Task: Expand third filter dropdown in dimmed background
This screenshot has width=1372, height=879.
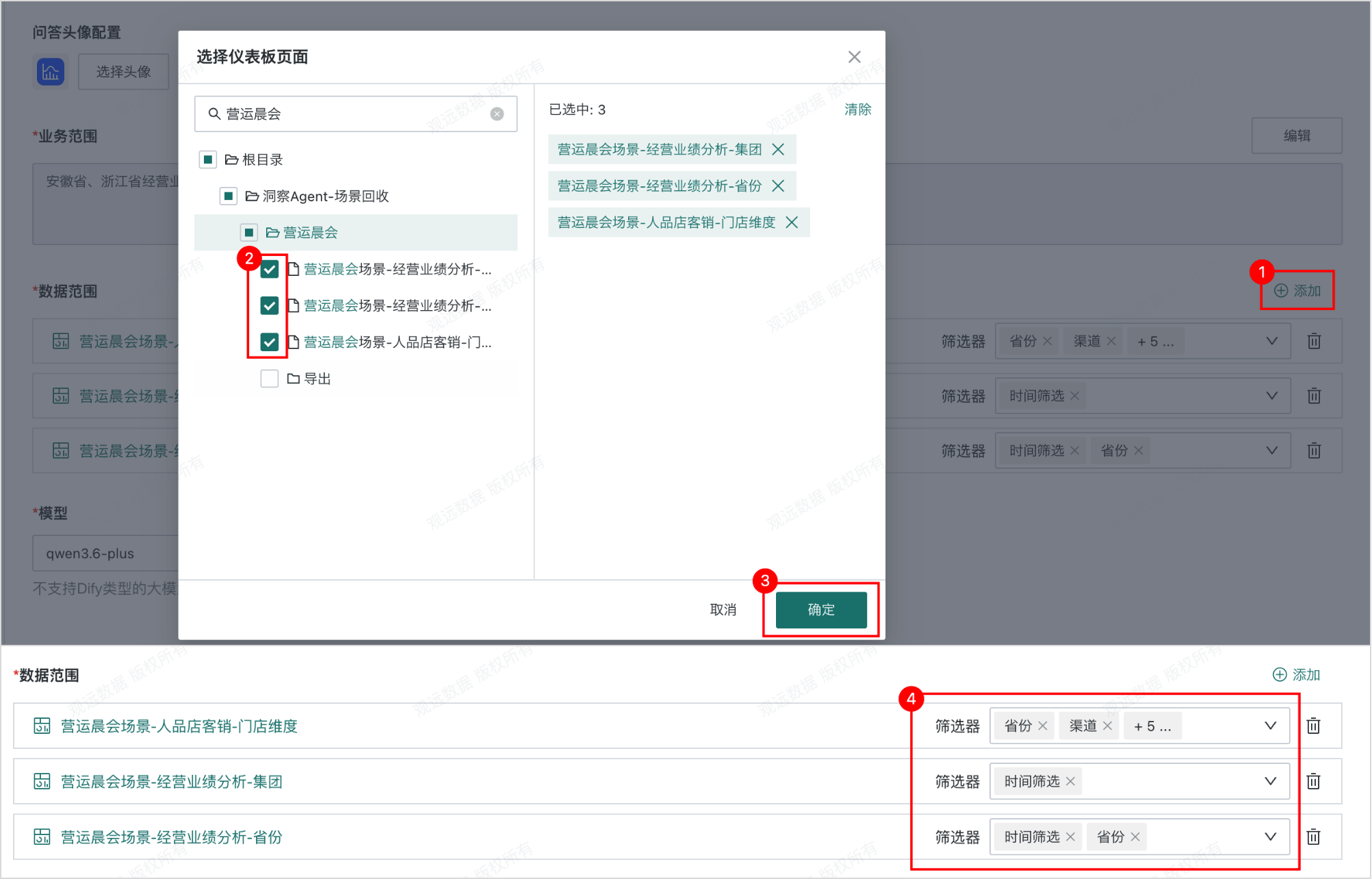Action: [x=1272, y=450]
